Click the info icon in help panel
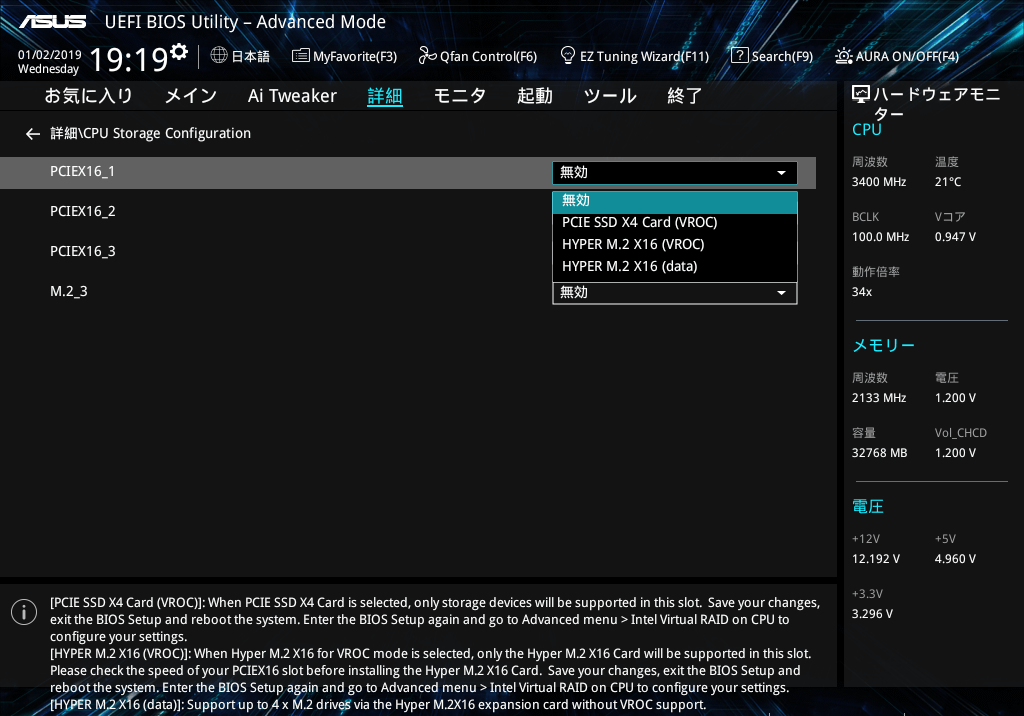Image resolution: width=1024 pixels, height=716 pixels. coord(24,612)
